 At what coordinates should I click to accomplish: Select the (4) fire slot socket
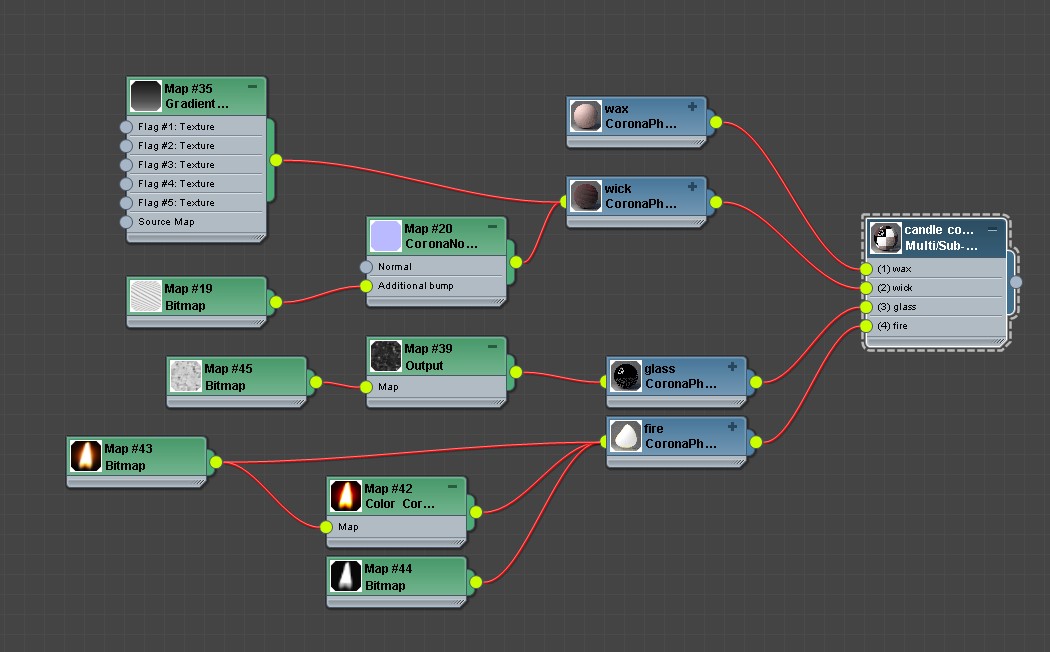click(x=866, y=326)
